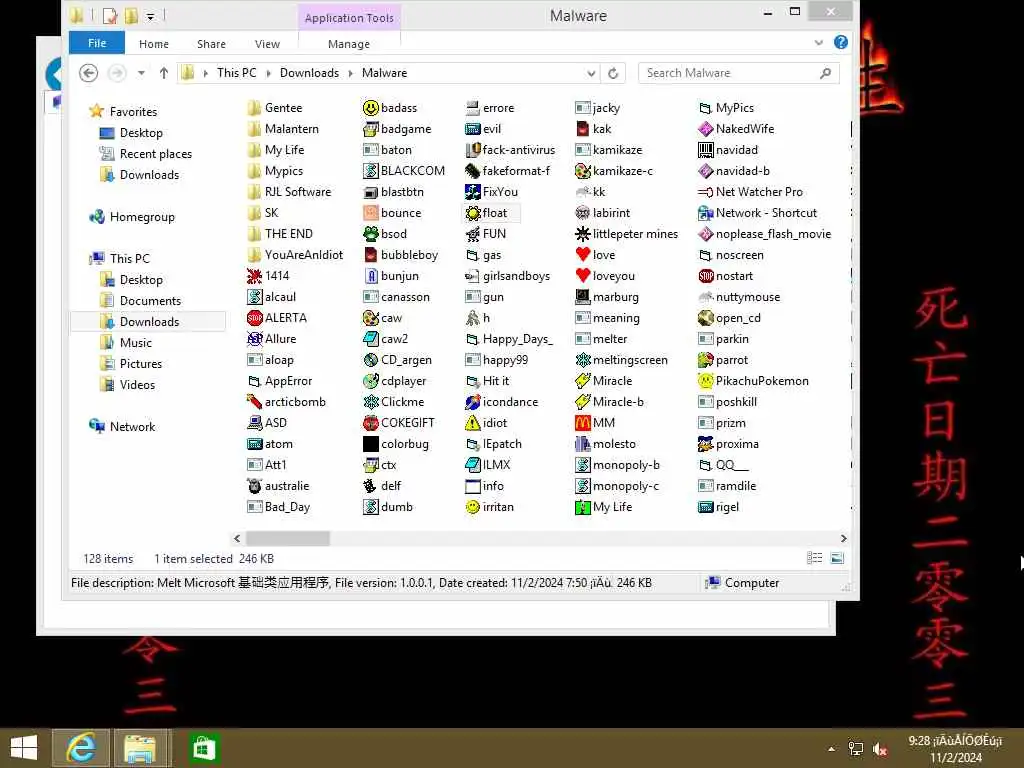Viewport: 1024px width, 768px height.
Task: Select the 1414 red splat file
Action: coord(268,276)
